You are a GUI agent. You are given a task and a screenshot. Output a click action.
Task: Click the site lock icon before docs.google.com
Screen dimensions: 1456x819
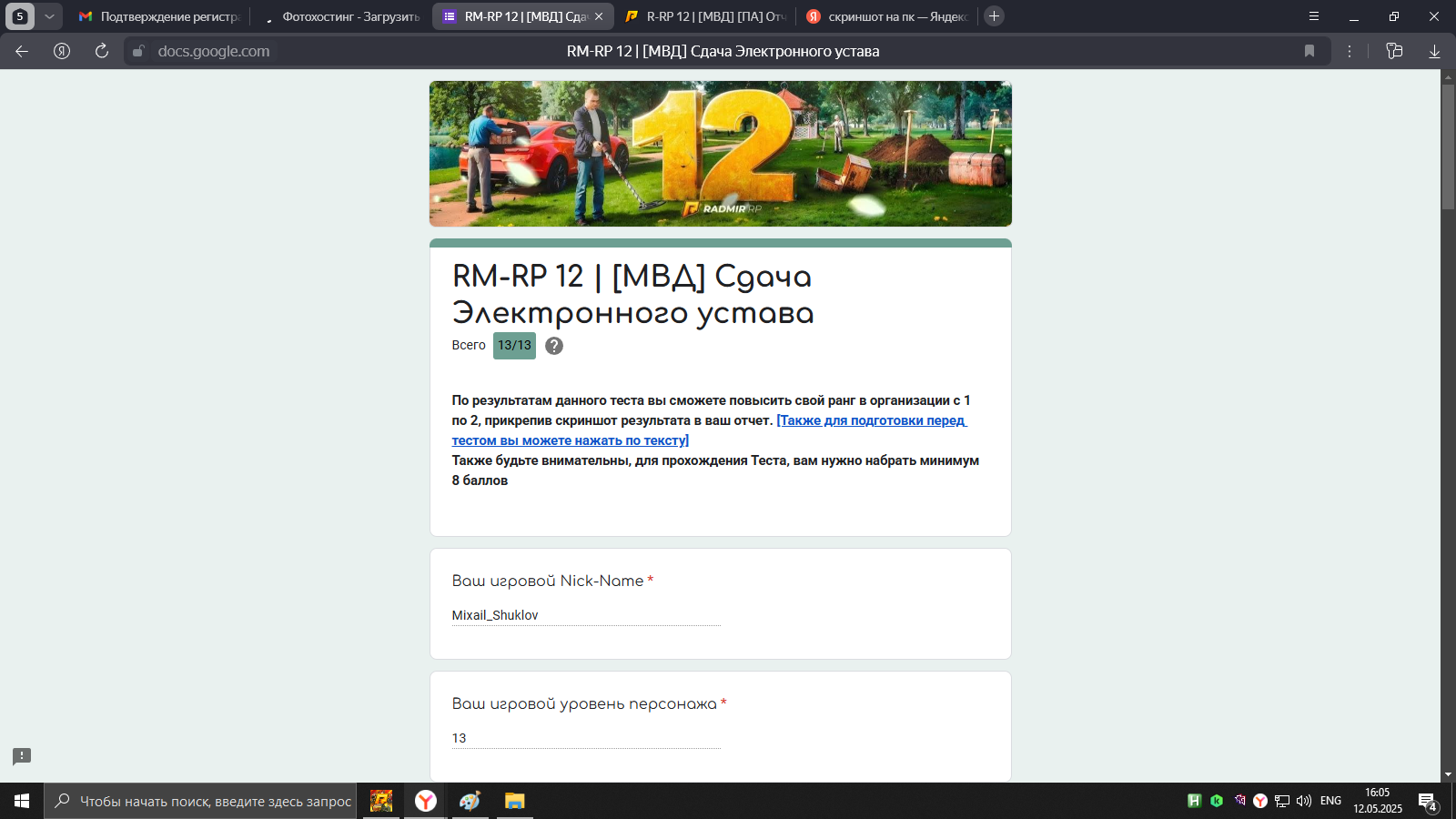tap(138, 51)
